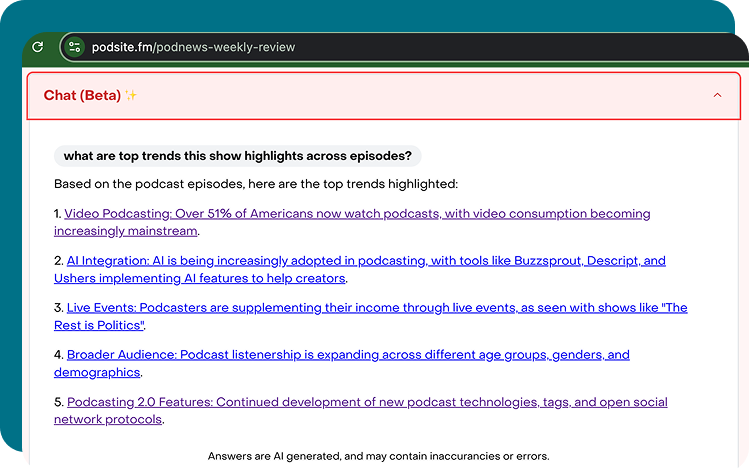
Task: Open site settings icon in address bar
Action: 75,47
